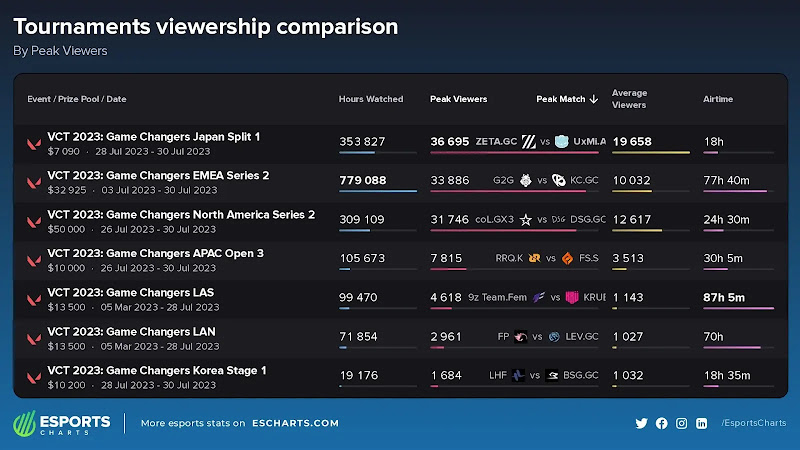
Task: Click the 24h 30m airtime value
Action: (727, 219)
